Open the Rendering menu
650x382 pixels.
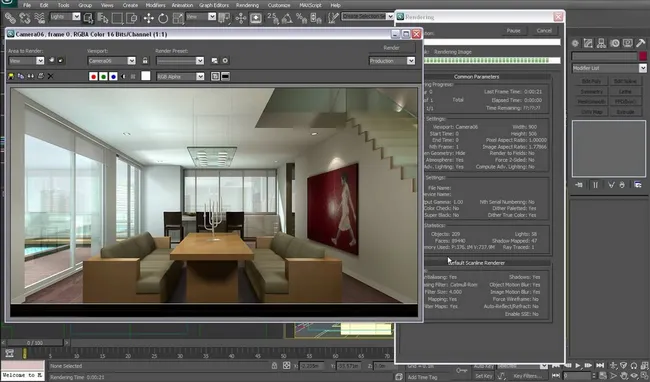[x=247, y=5]
